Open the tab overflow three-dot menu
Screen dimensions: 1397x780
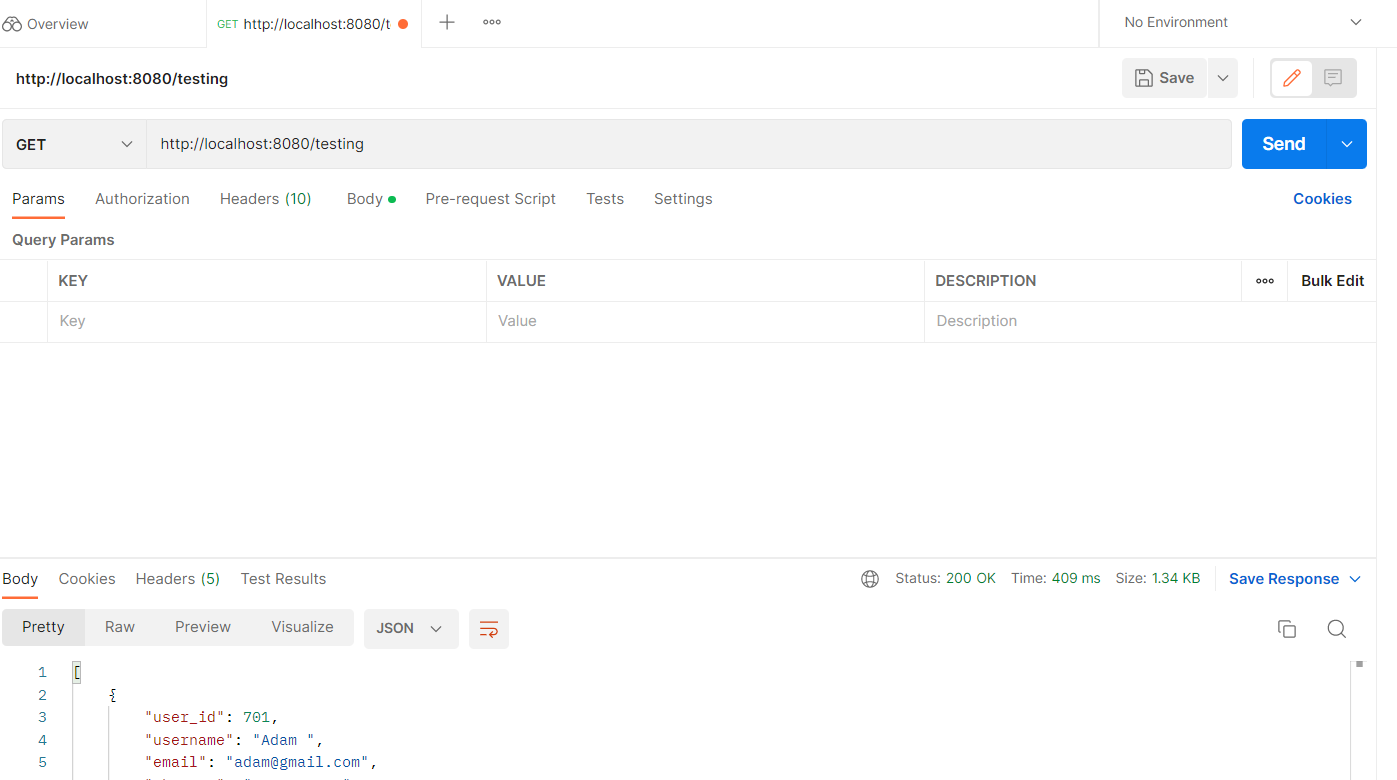pos(491,21)
